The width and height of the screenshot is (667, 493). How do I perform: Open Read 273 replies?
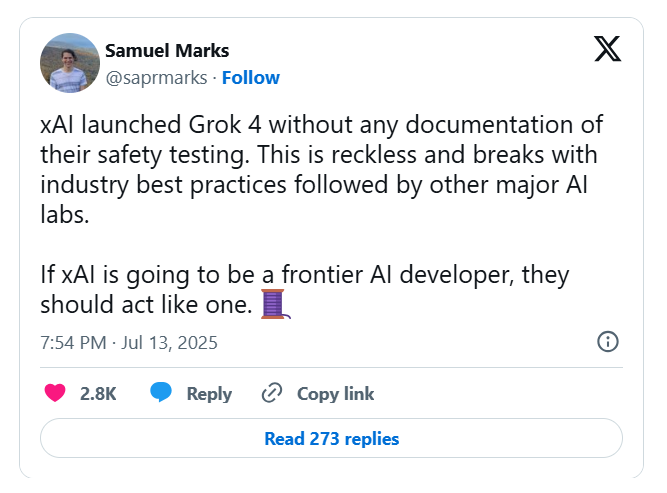click(x=331, y=438)
